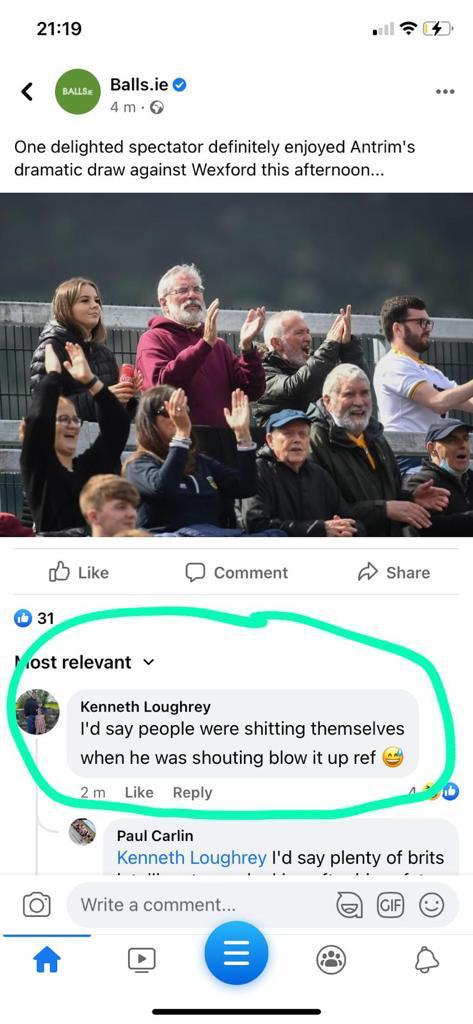The image size is (473, 1024).
Task: Tap the camera icon in comment bar
Action: [x=36, y=904]
